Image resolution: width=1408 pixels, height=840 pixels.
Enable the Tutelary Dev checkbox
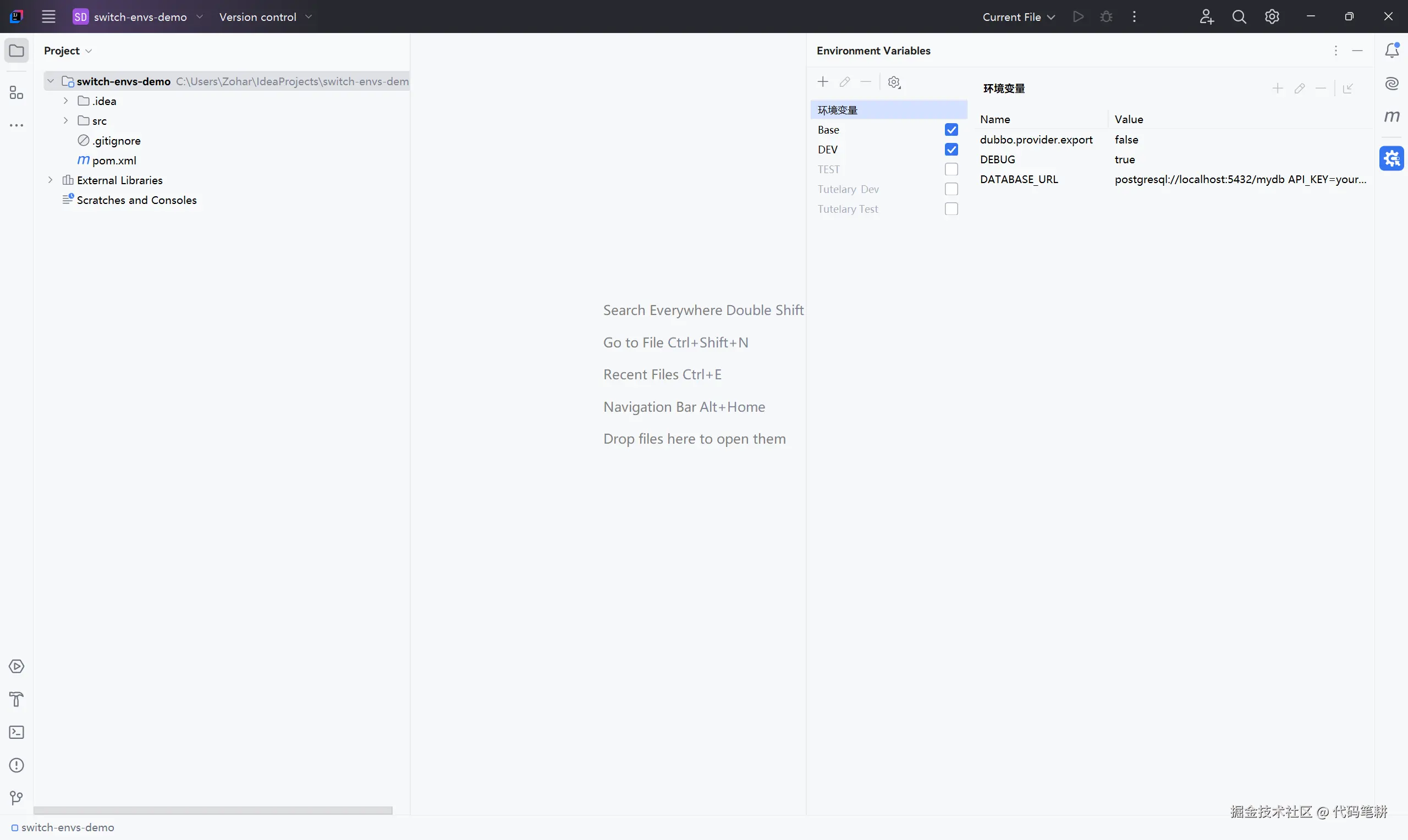(951, 189)
